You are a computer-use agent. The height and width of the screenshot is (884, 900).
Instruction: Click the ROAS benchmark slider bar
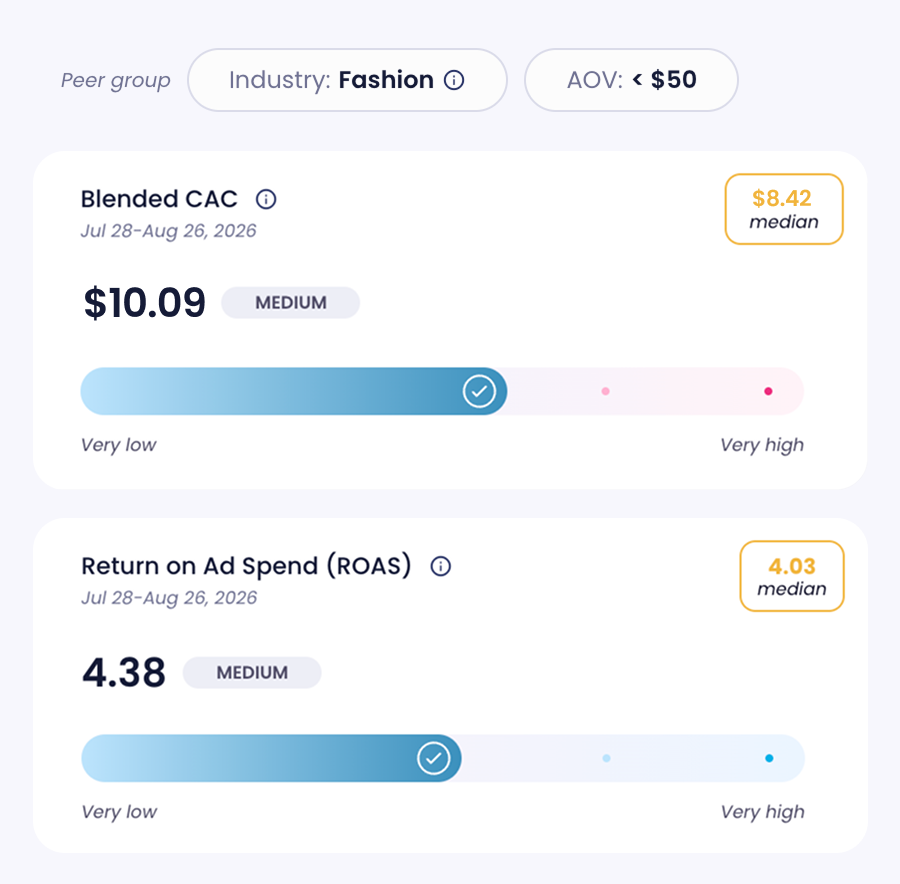443,758
